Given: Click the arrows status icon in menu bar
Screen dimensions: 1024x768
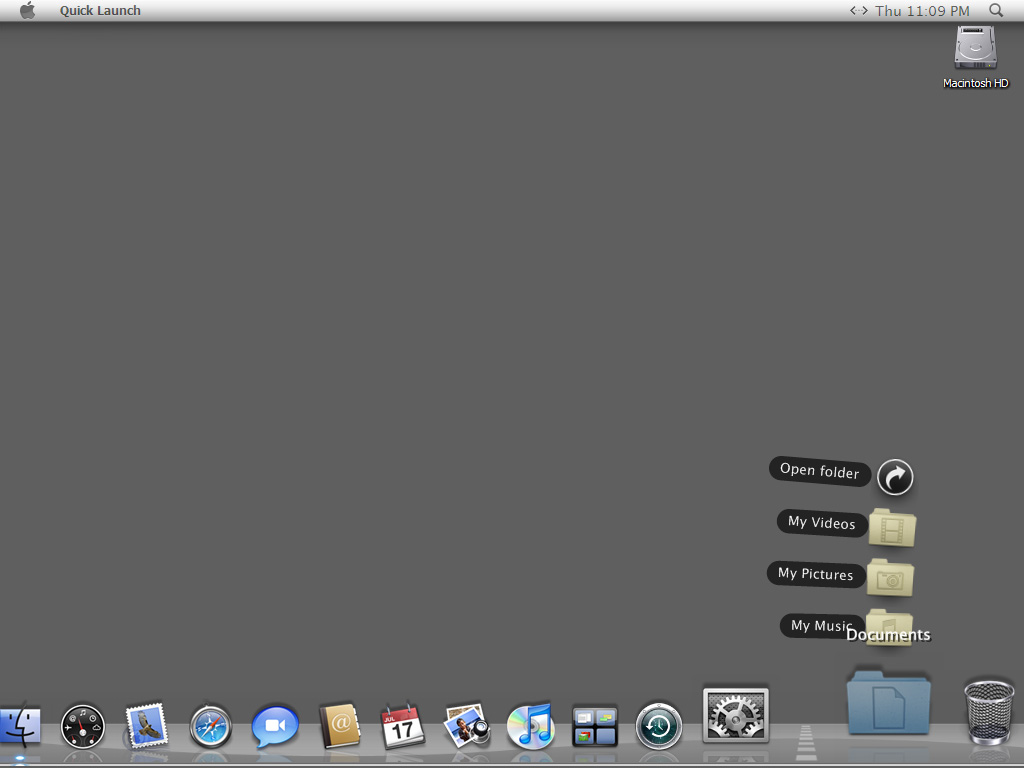Looking at the screenshot, I should tap(859, 10).
